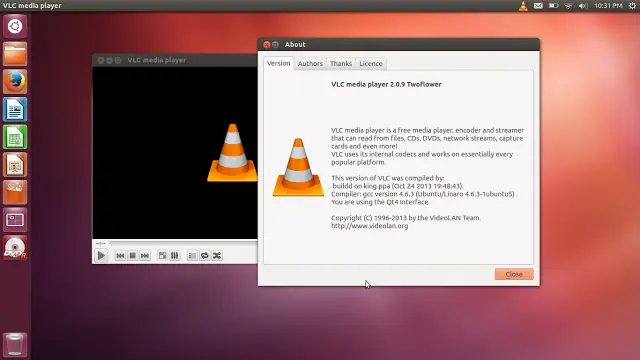
Task: Click the About window red close button
Action: point(267,44)
